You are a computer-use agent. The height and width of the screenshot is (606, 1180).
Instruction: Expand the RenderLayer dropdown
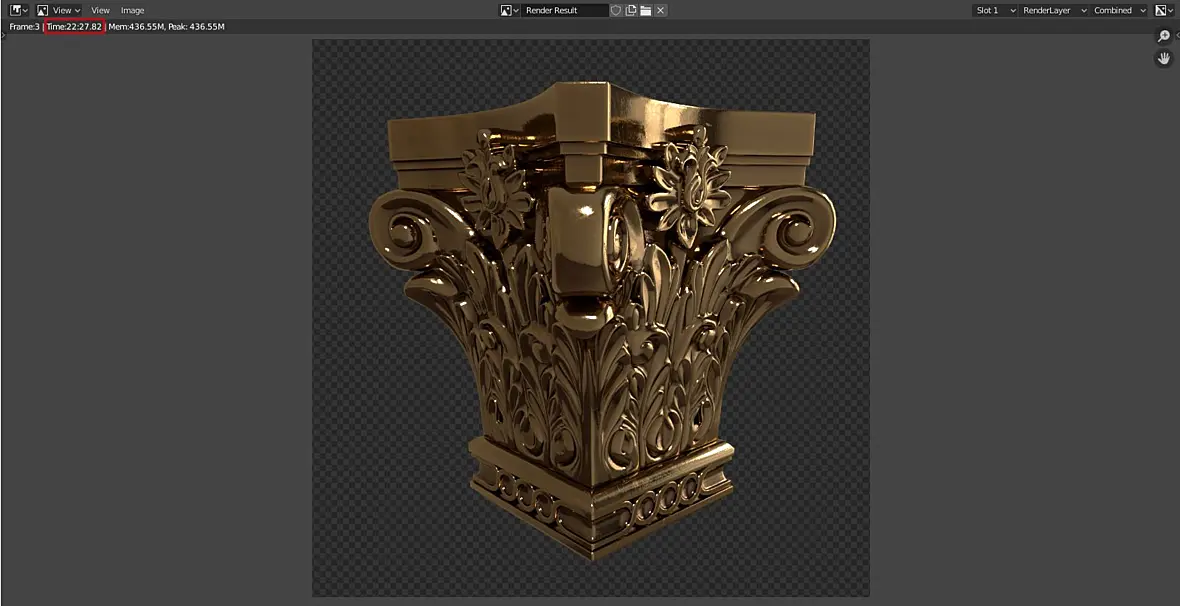[1055, 11]
